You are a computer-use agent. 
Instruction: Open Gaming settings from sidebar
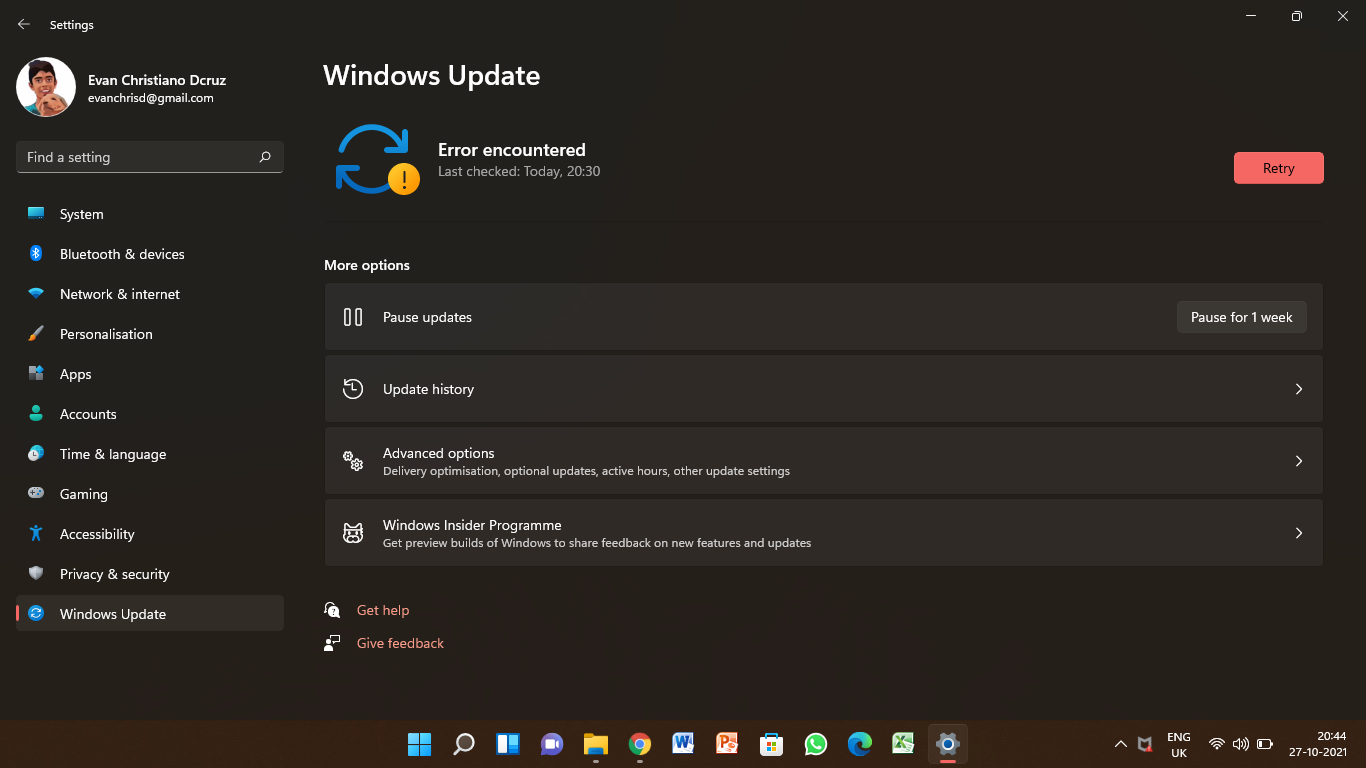point(82,493)
